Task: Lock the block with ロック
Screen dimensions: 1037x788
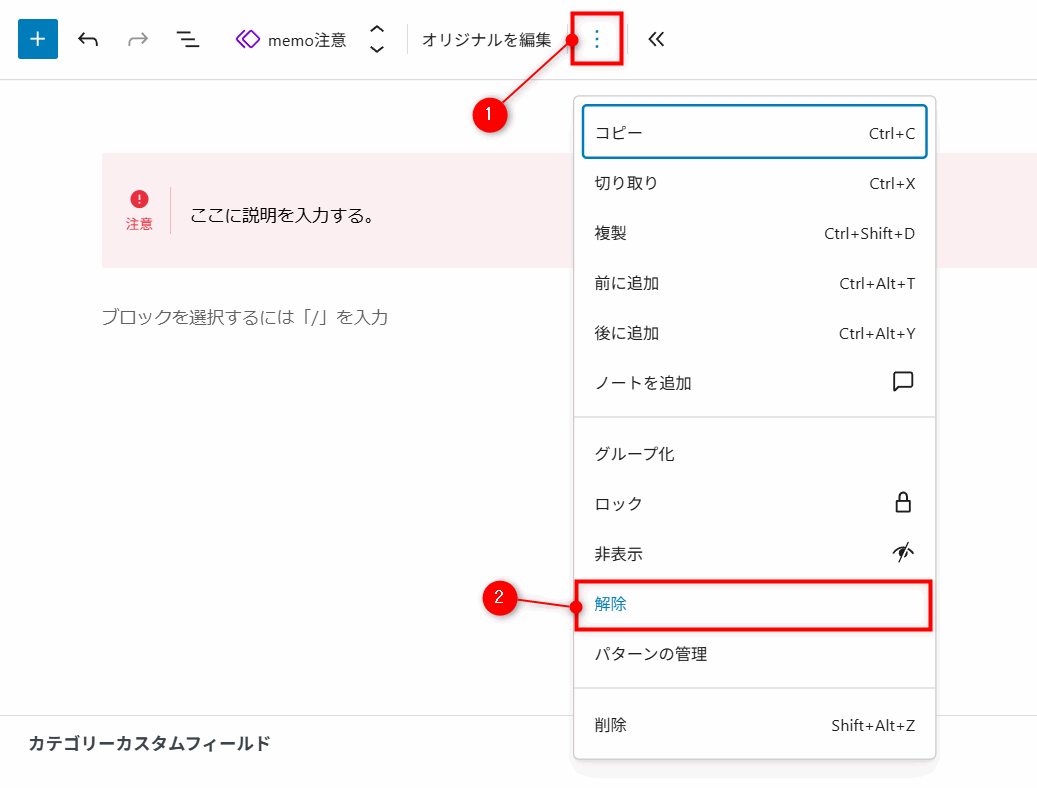Action: click(754, 504)
